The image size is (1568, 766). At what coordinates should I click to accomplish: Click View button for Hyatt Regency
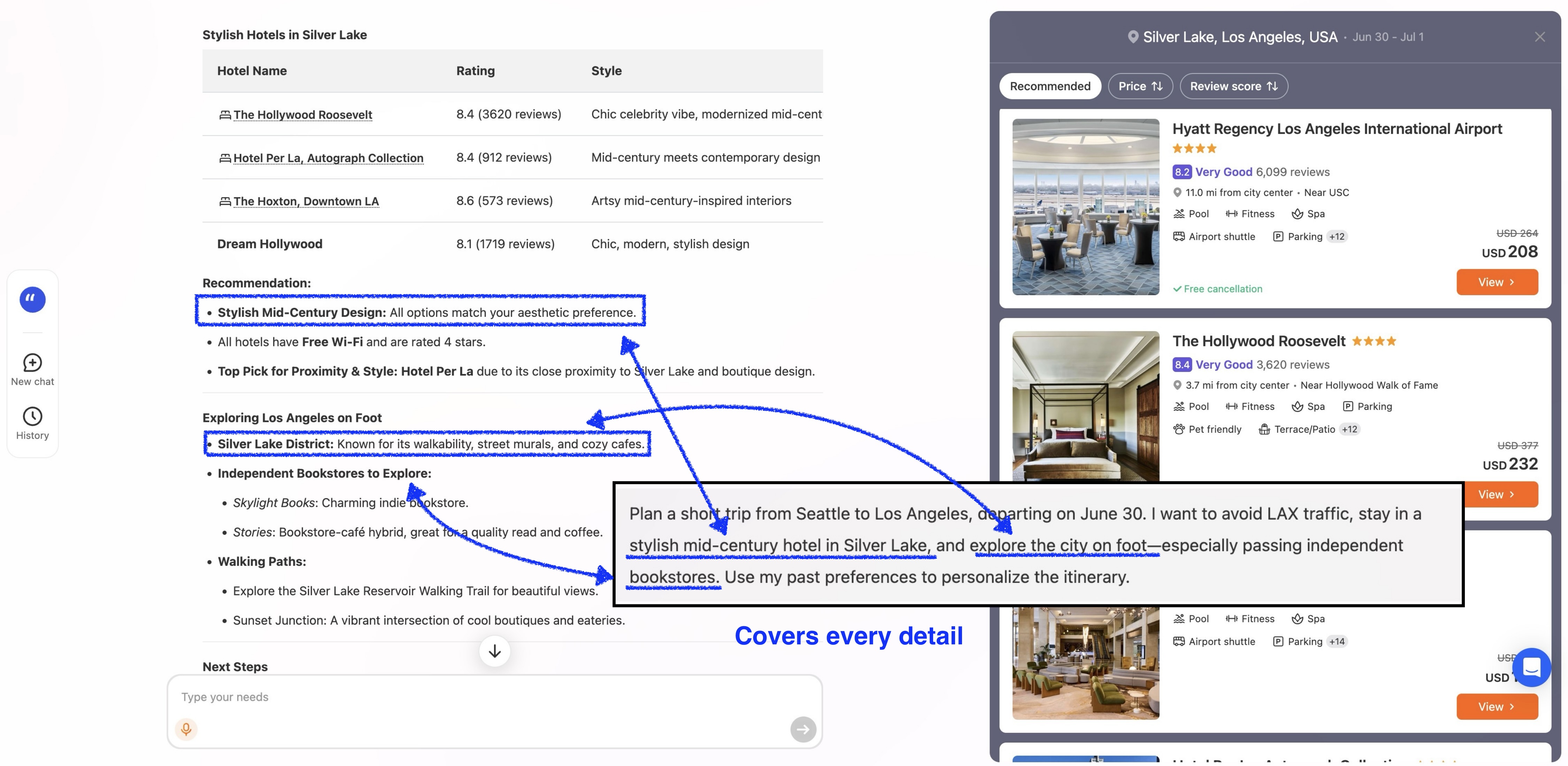1496,283
